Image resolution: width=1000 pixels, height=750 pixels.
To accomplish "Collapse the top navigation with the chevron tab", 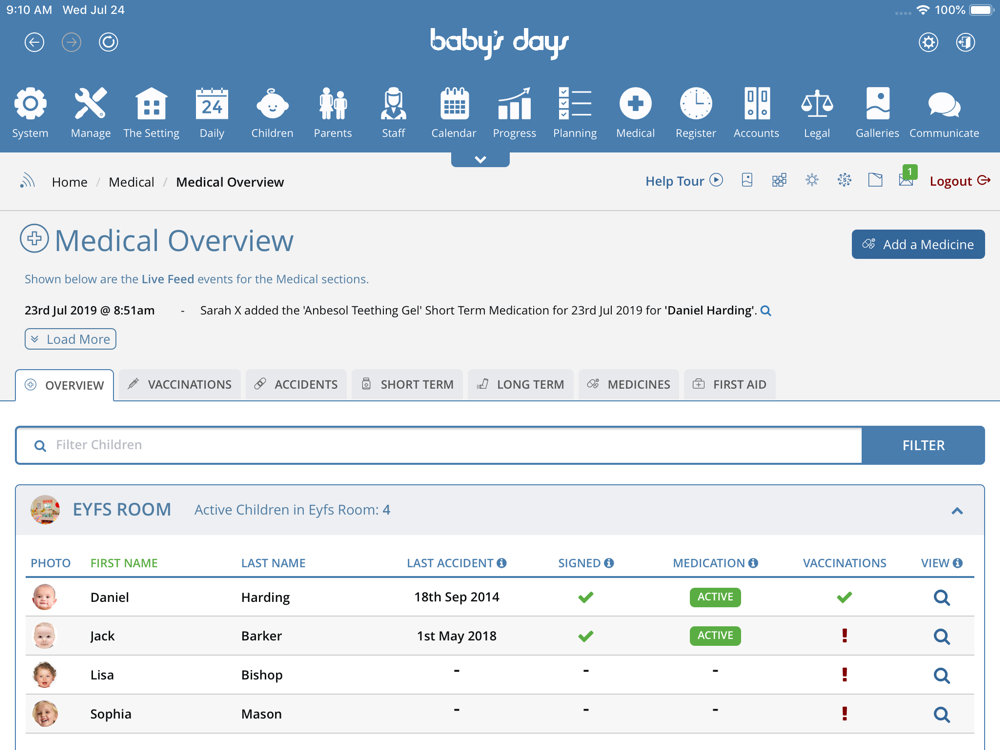I will [480, 159].
